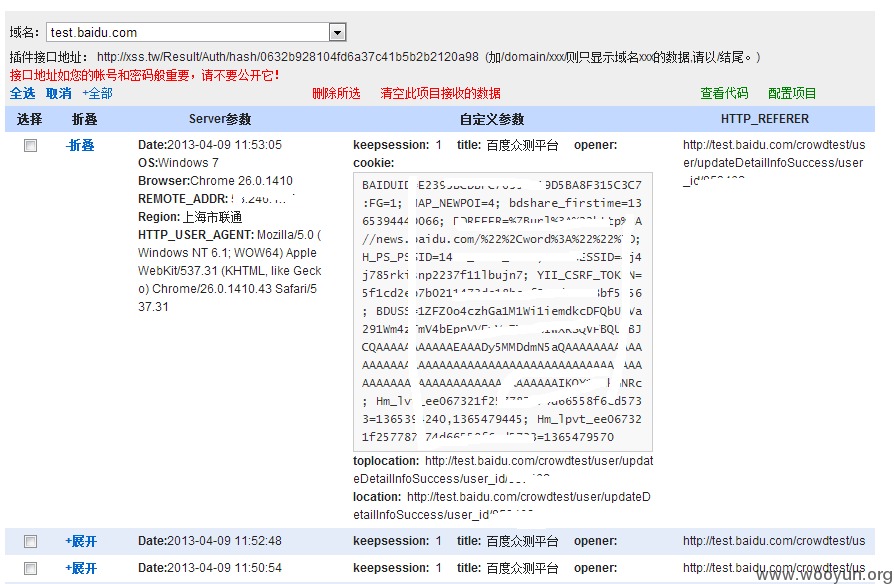Click 删除所选 to delete selected

point(336,94)
